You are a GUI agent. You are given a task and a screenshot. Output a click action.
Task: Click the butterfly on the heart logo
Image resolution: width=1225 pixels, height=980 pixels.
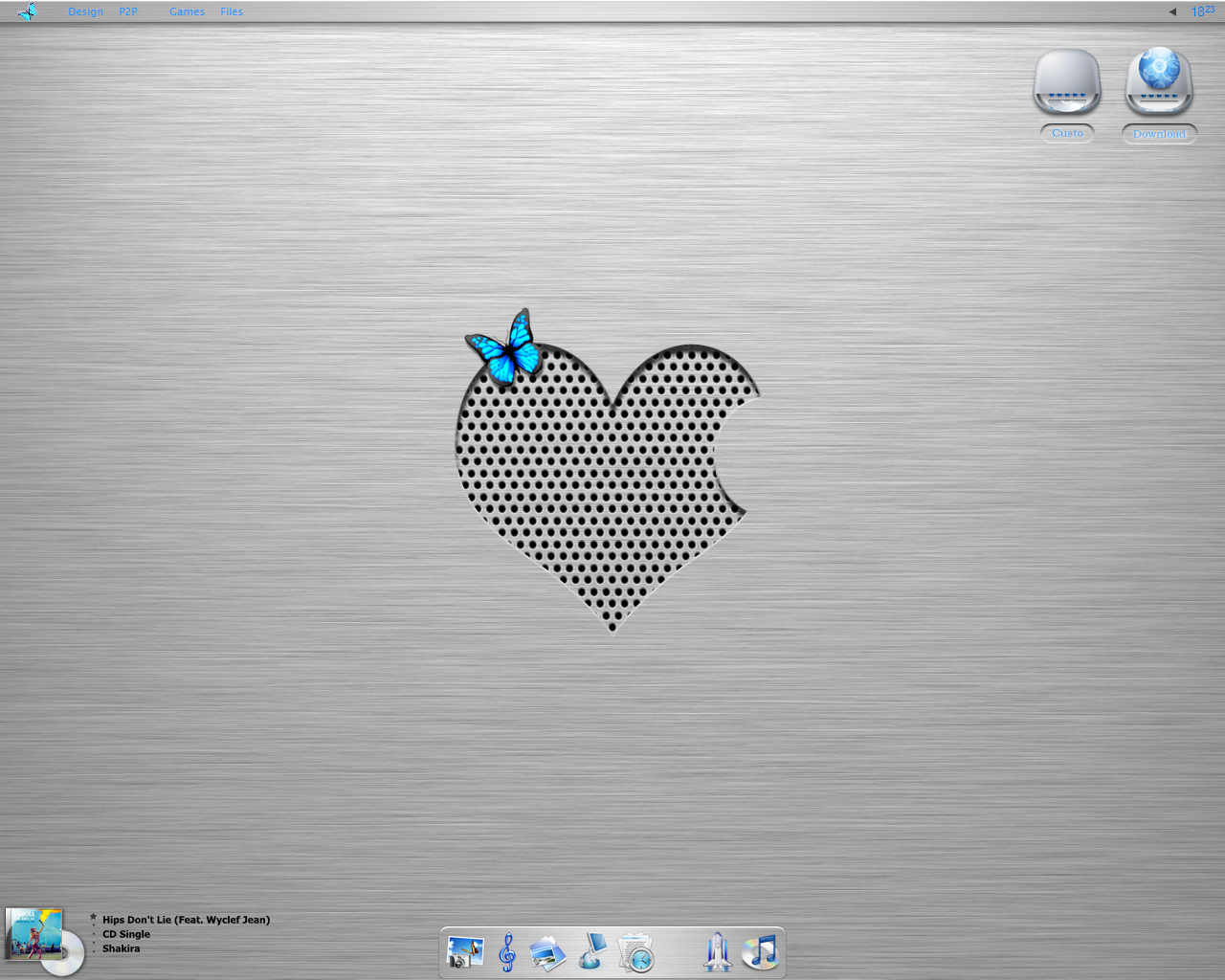coord(505,348)
